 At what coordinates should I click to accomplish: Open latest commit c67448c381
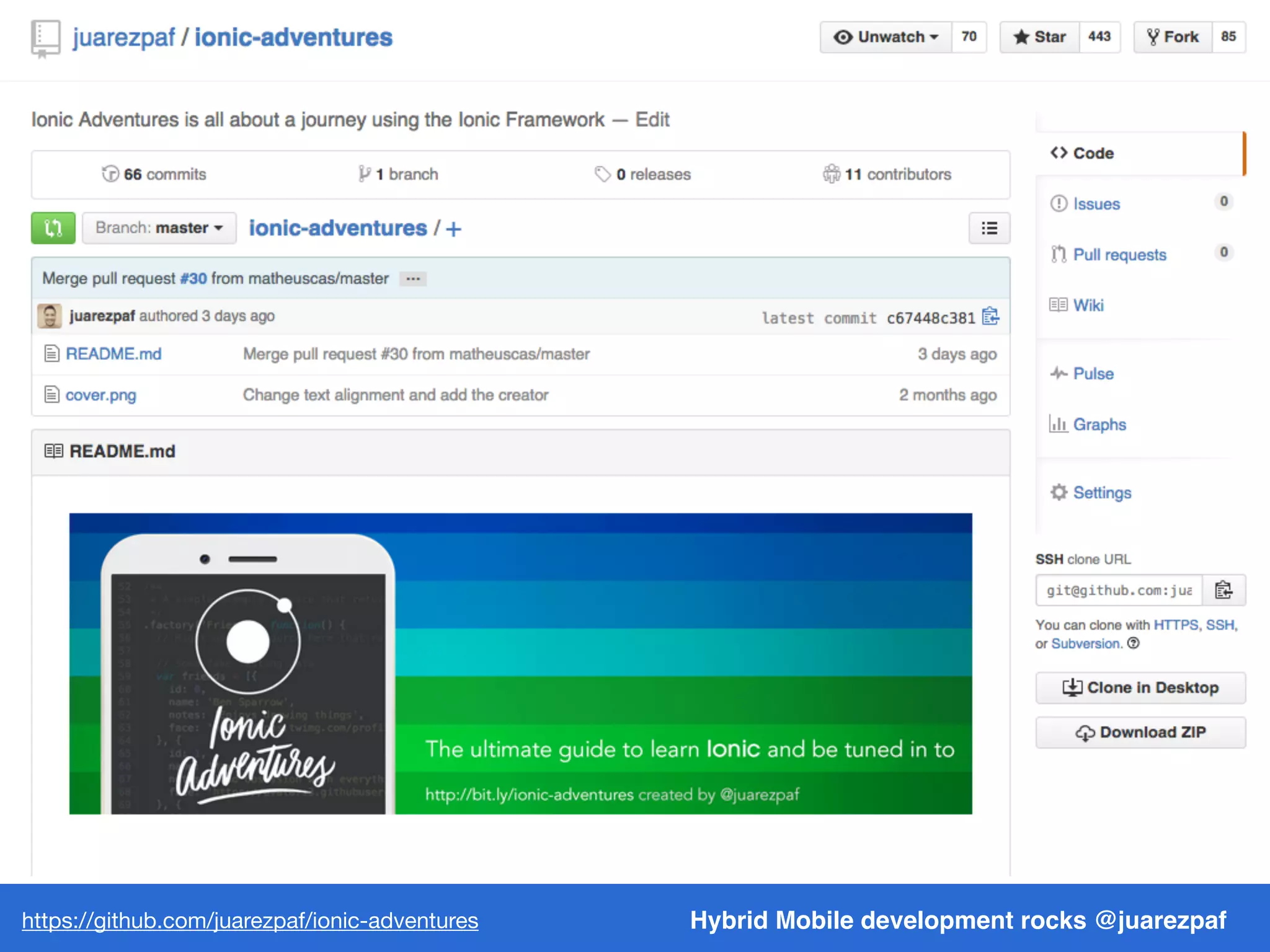pyautogui.click(x=931, y=318)
